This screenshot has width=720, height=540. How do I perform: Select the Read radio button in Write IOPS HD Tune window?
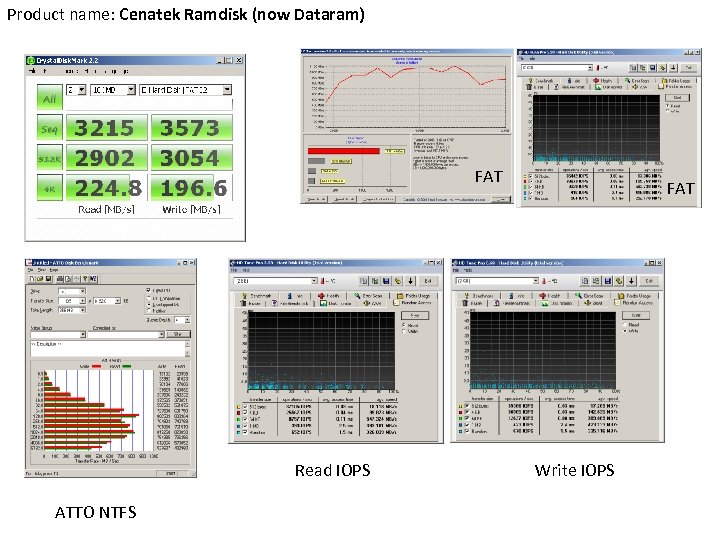point(625,325)
